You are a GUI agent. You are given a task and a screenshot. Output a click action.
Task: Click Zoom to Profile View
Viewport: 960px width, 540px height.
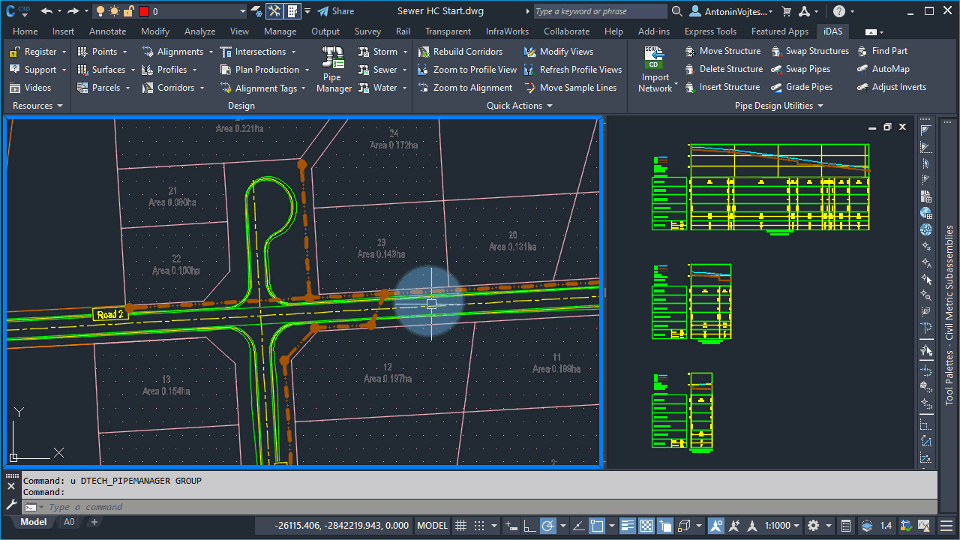tap(467, 70)
